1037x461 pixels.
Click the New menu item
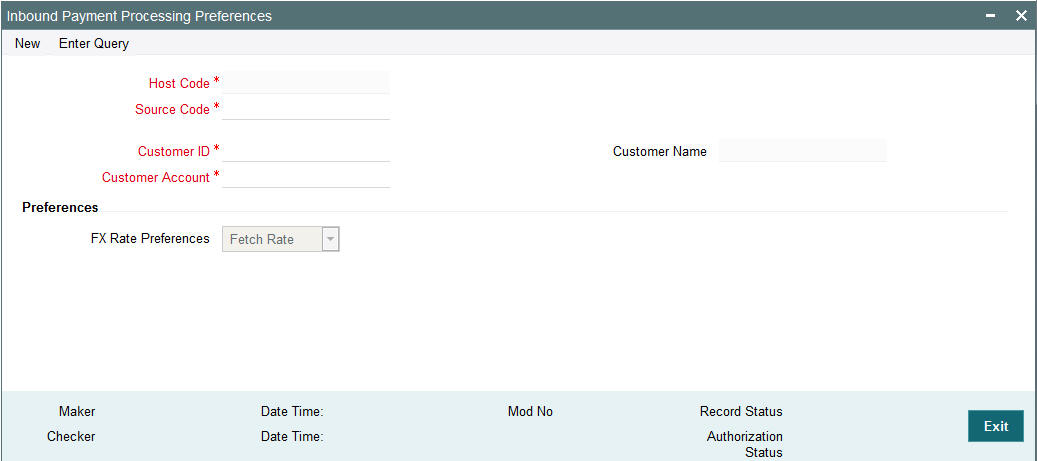coord(28,44)
